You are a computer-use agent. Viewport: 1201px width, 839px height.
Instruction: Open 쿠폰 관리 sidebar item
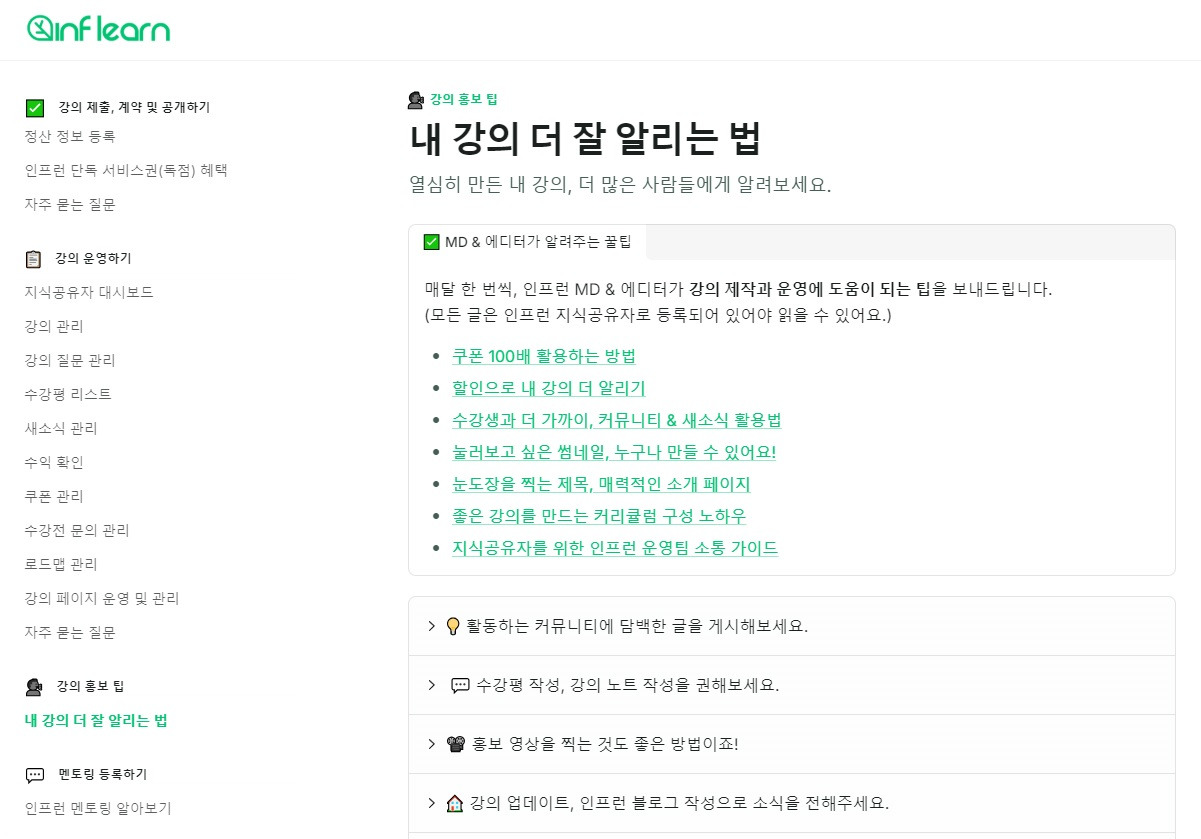(x=54, y=496)
